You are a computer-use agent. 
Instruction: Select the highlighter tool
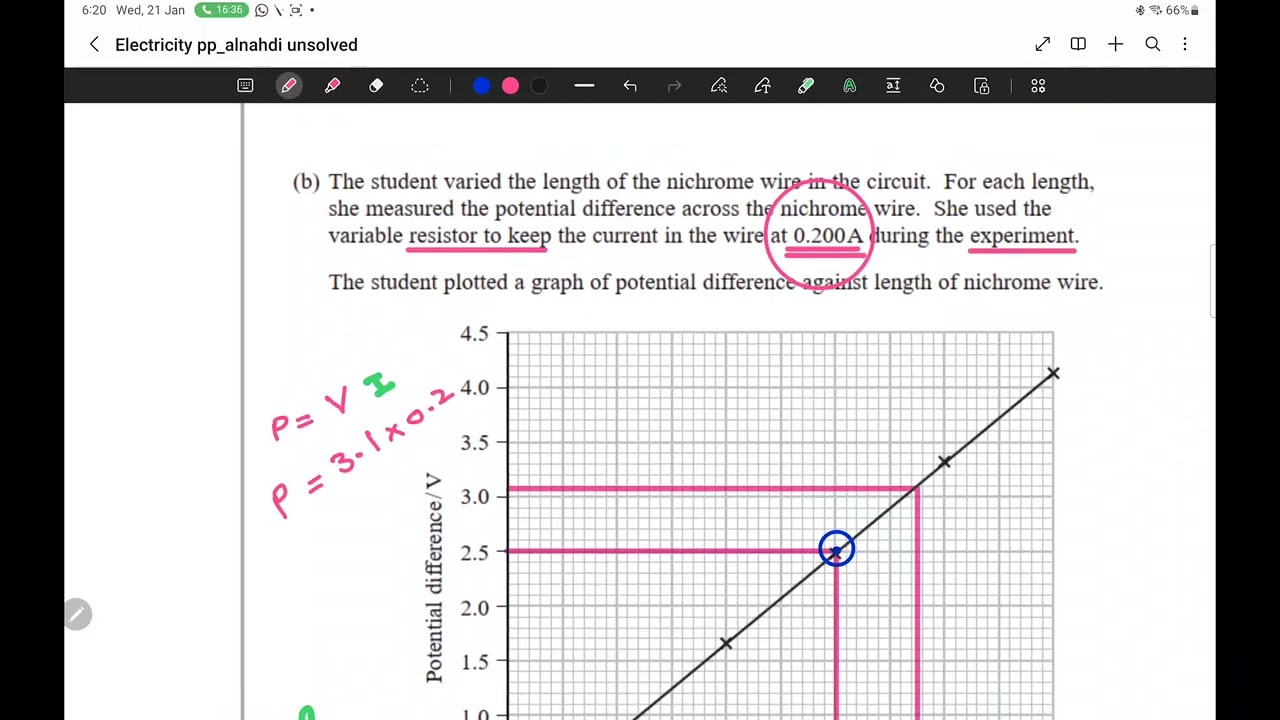coord(332,86)
